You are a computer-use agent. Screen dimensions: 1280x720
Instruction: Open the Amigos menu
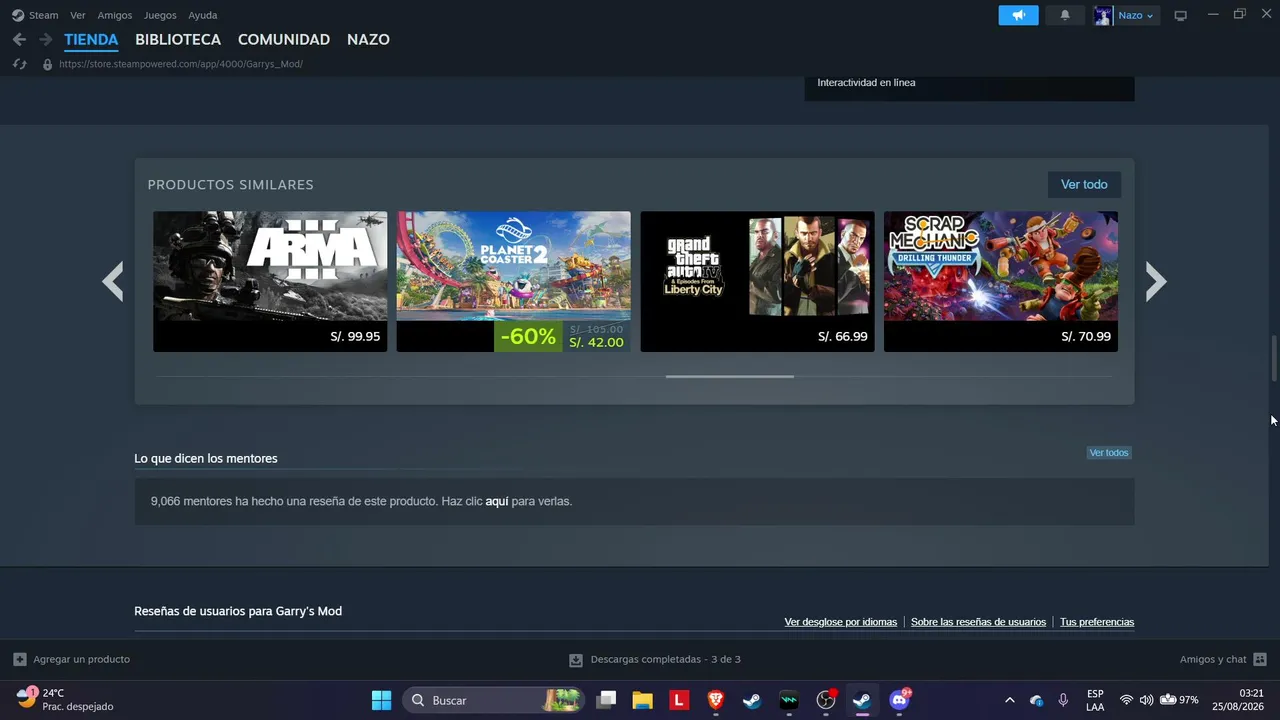click(x=115, y=15)
